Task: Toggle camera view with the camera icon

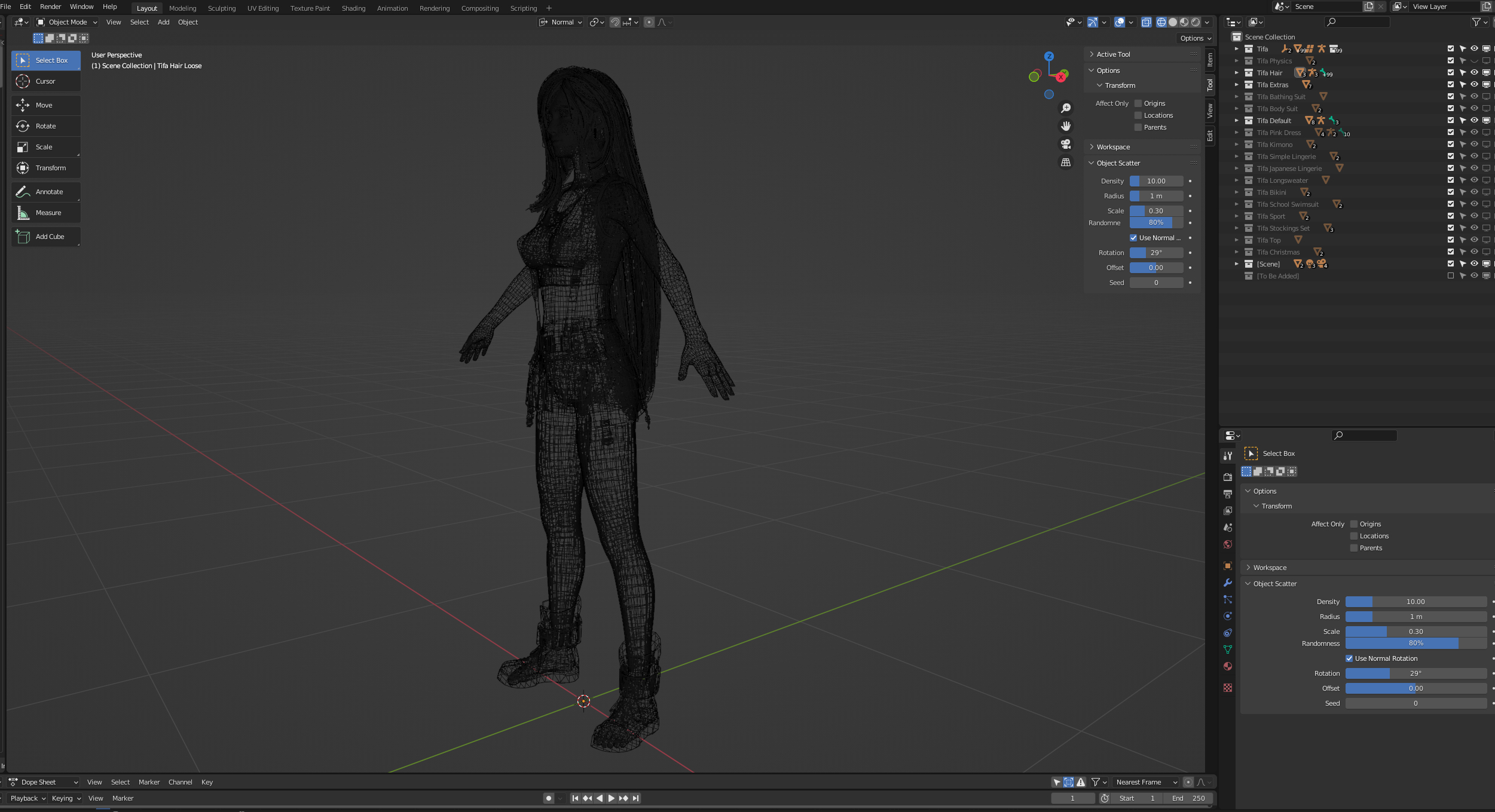Action: (1066, 144)
